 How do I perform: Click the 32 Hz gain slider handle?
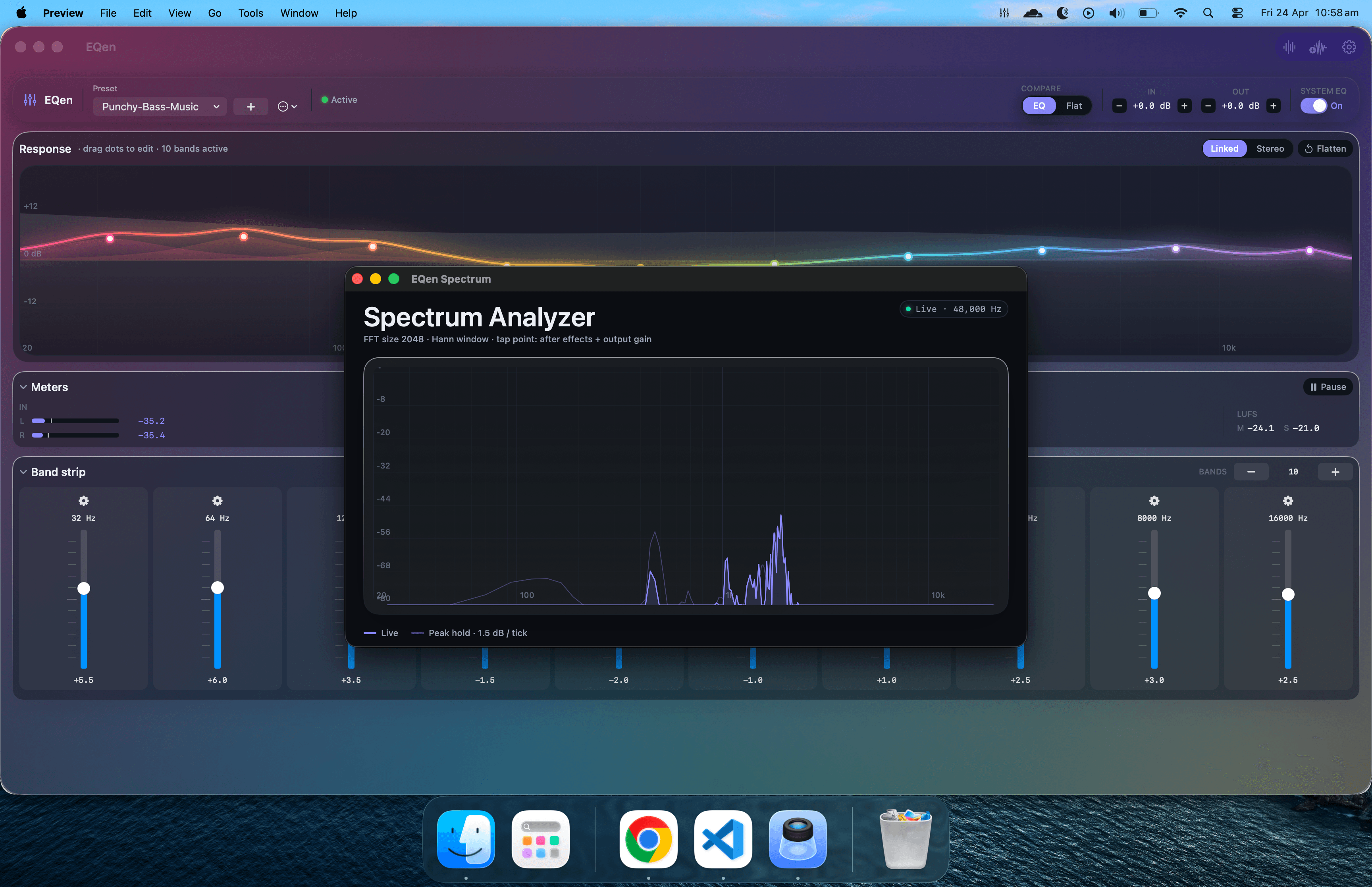pos(83,588)
